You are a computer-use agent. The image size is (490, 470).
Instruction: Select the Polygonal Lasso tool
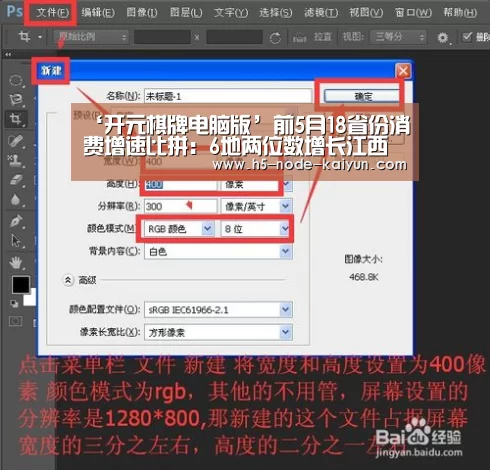(x=16, y=99)
